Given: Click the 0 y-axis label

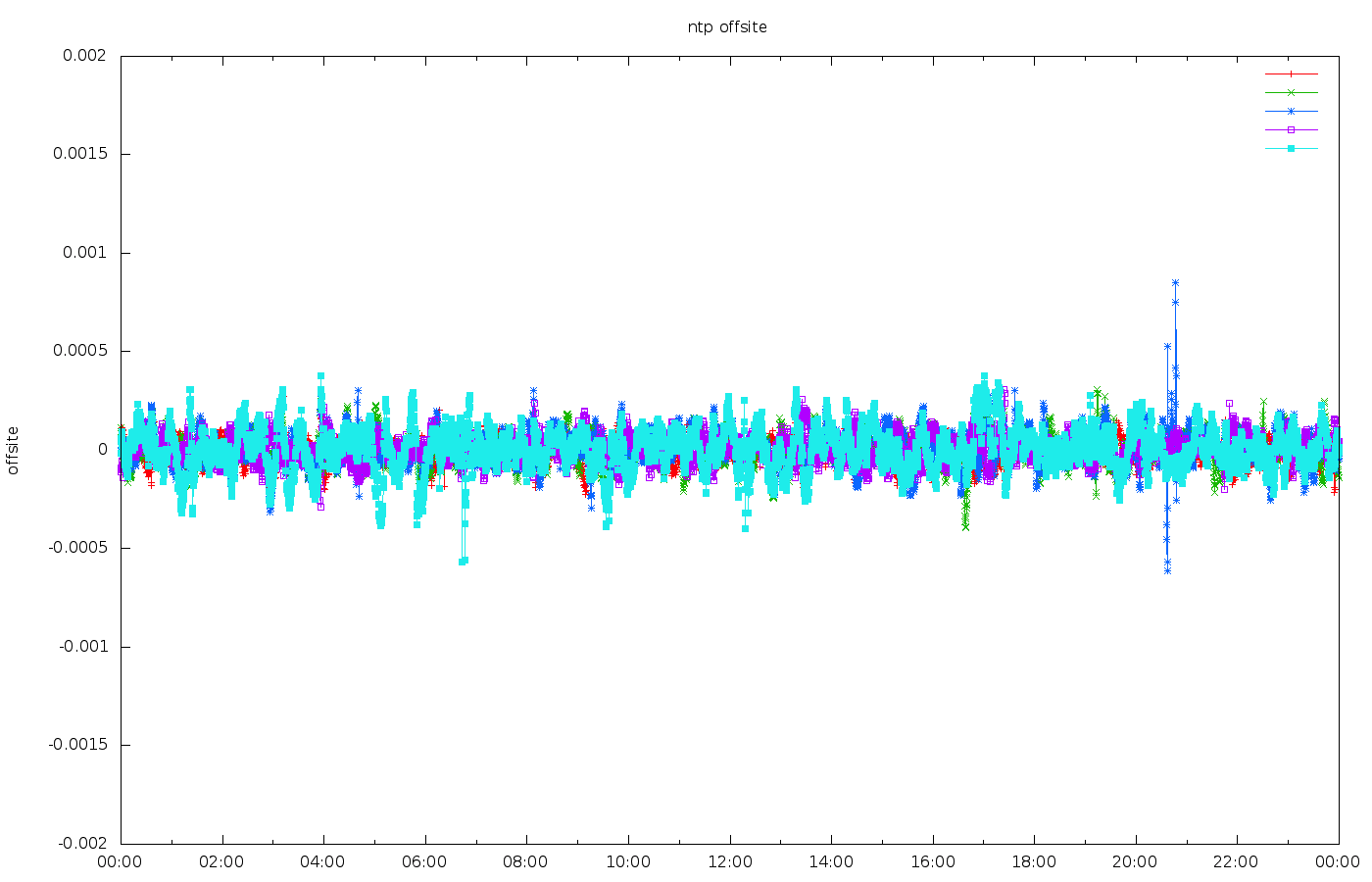Looking at the screenshot, I should [103, 450].
